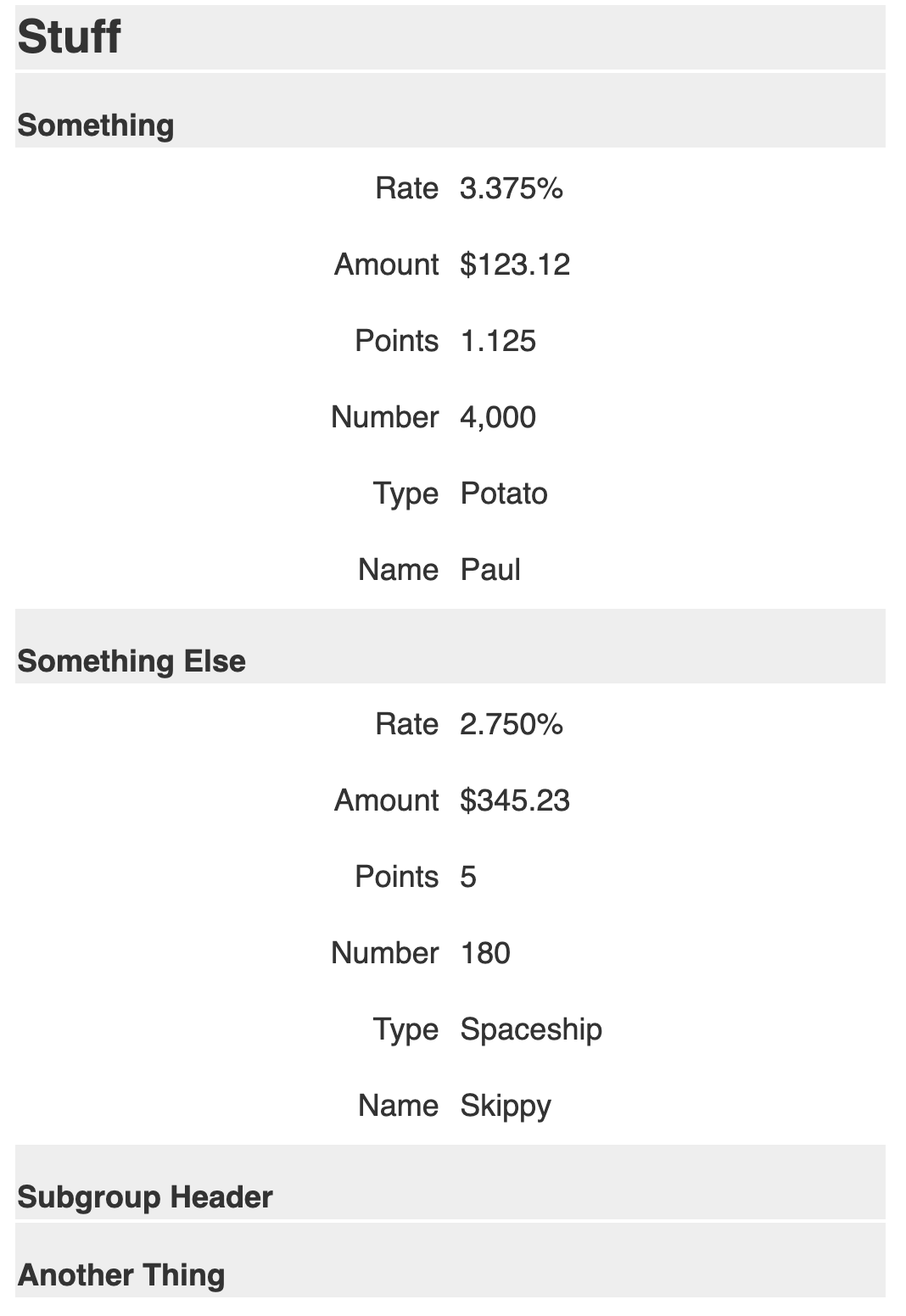Click the name value Paul
This screenshot has width=906, height=1316.
(490, 570)
